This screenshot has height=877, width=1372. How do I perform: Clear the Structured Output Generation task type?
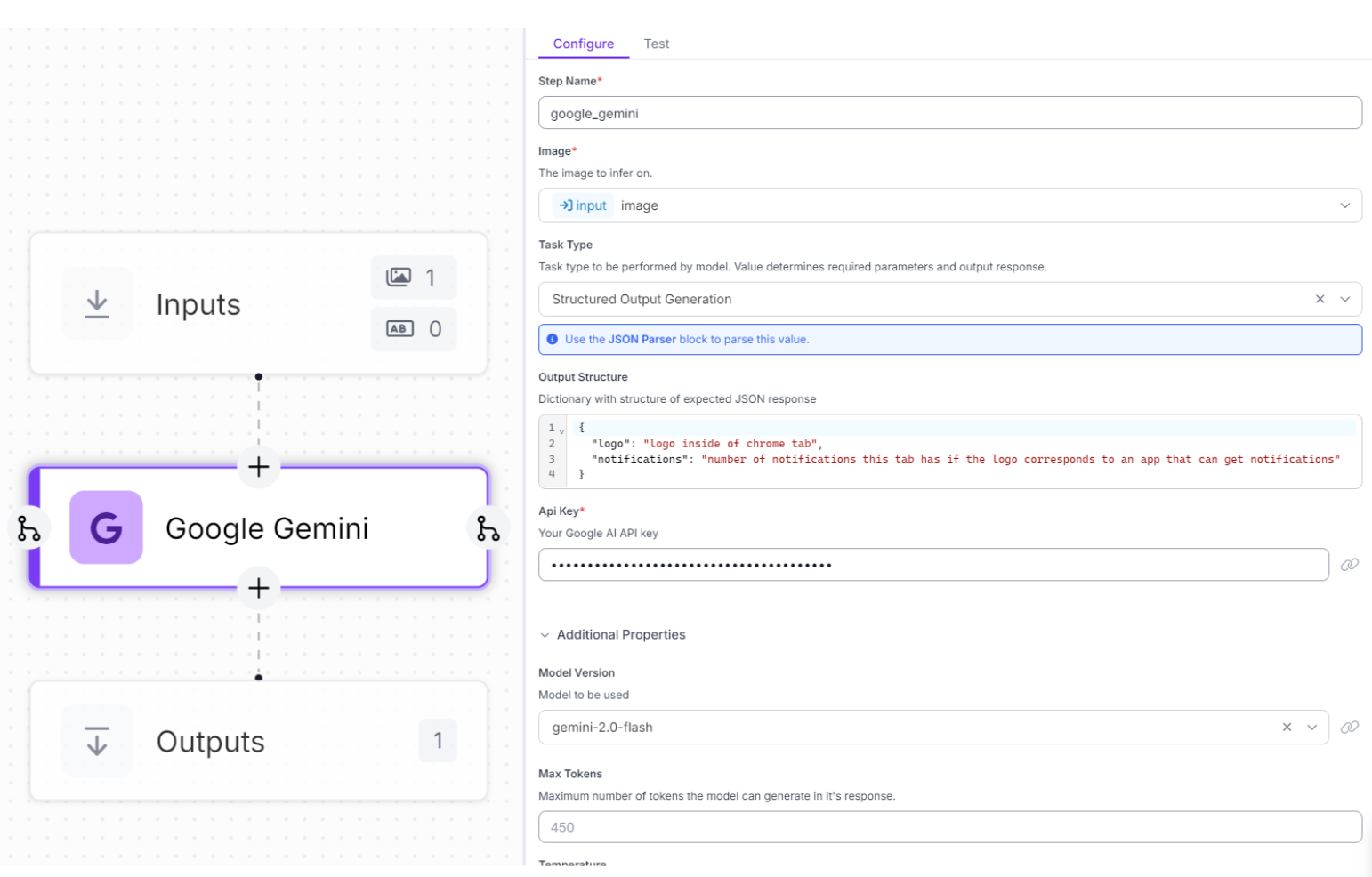[1320, 300]
